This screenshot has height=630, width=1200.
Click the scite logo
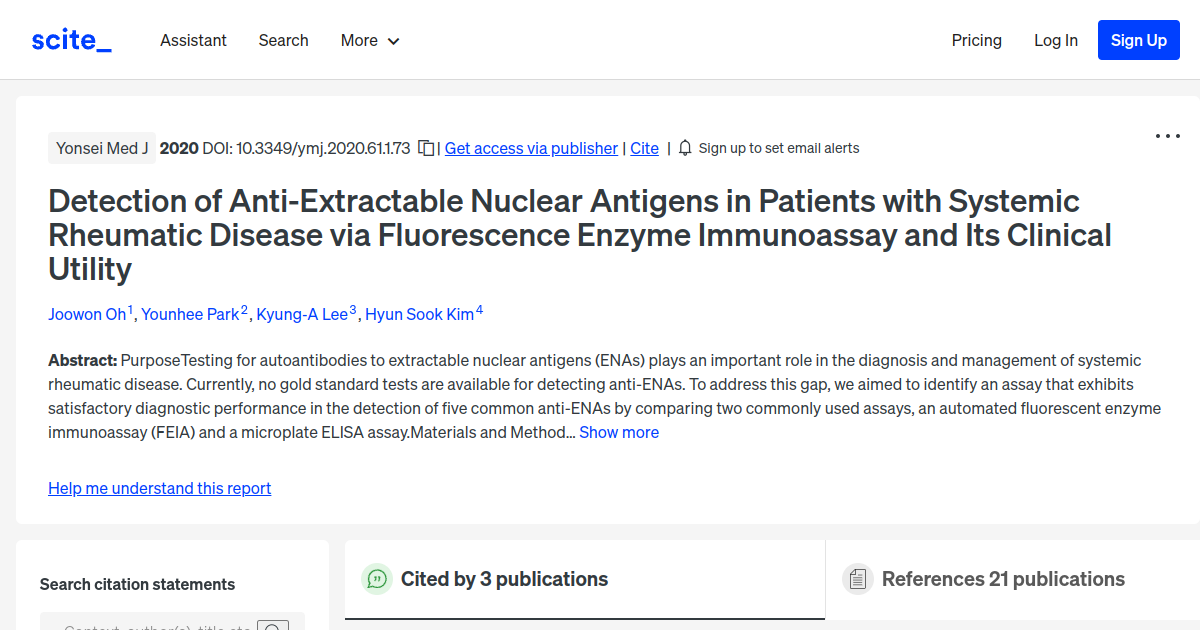click(x=70, y=39)
